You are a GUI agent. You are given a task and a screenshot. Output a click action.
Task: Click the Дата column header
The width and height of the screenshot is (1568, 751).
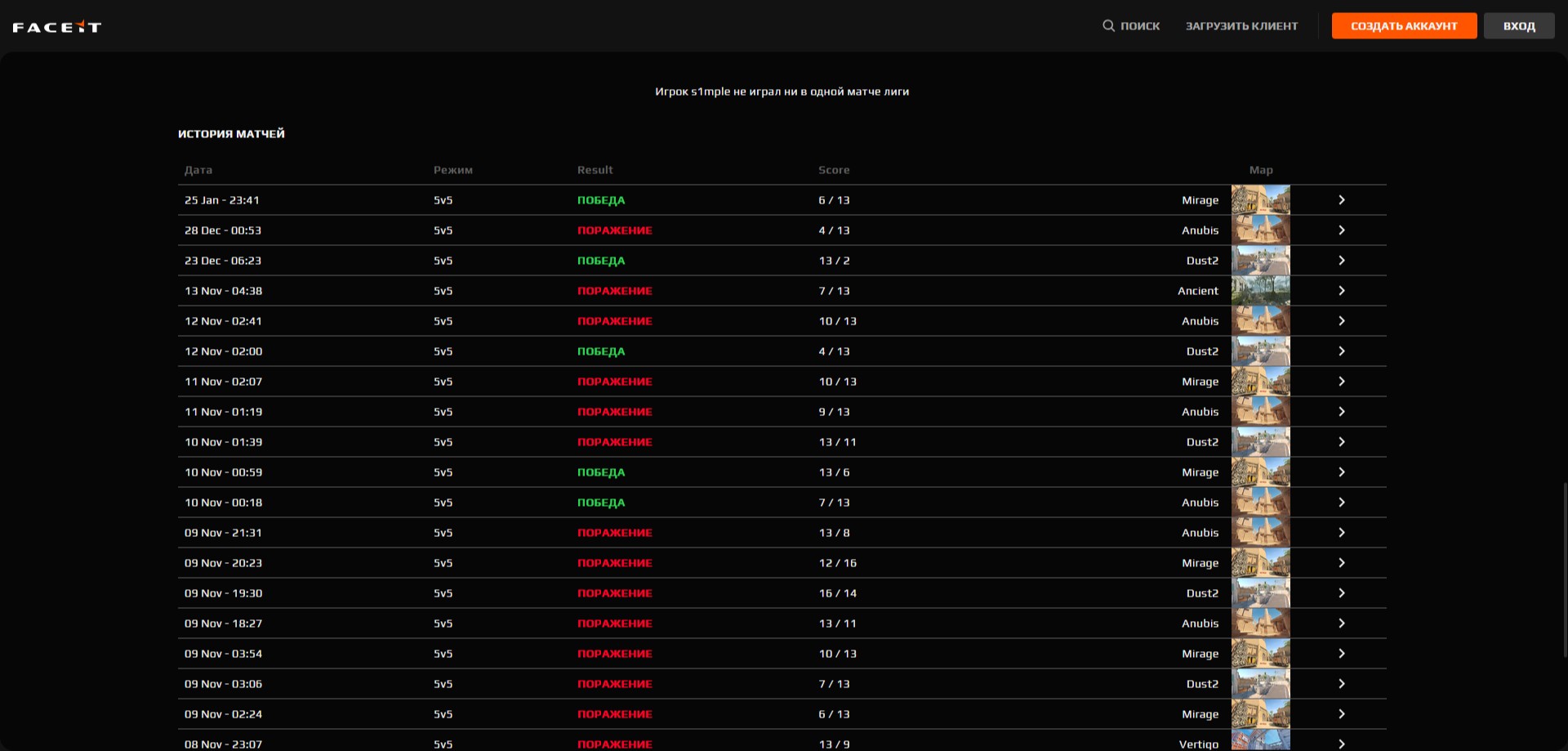(198, 170)
